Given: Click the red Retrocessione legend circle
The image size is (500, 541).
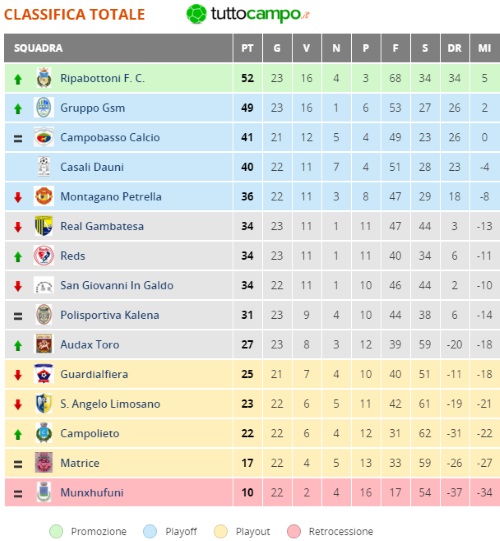Looking at the screenshot, I should tap(294, 531).
